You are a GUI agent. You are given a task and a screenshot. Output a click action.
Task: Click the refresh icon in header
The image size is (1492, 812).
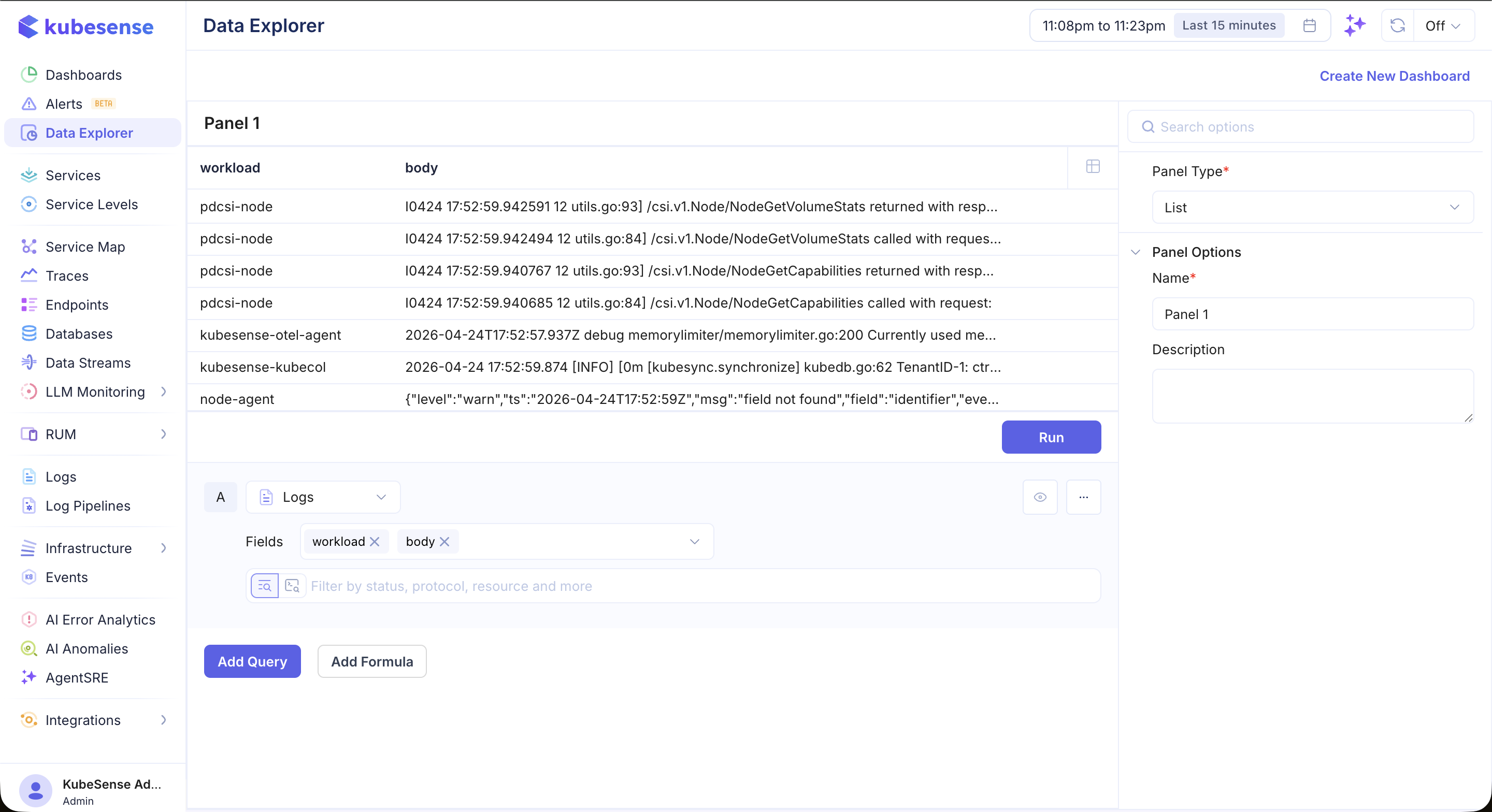[1398, 25]
